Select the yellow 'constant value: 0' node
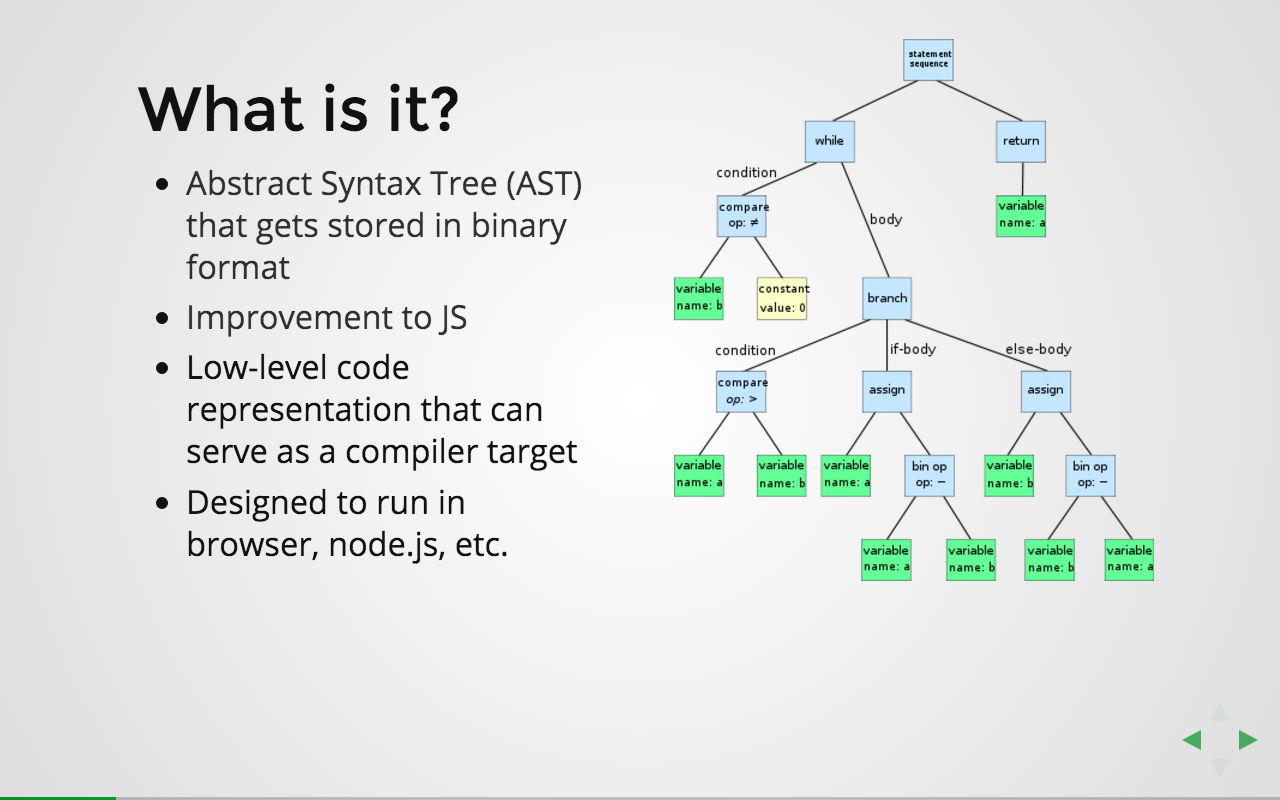The height and width of the screenshot is (800, 1280). [782, 298]
